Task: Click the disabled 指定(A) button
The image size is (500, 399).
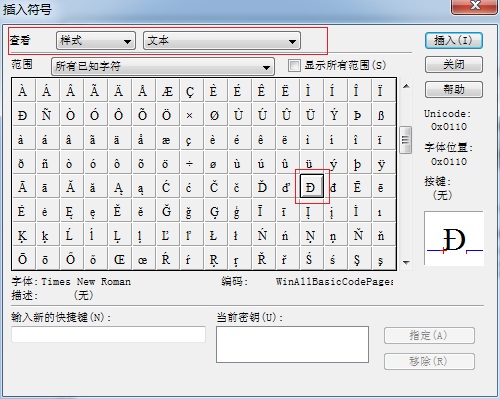Action: [429, 335]
